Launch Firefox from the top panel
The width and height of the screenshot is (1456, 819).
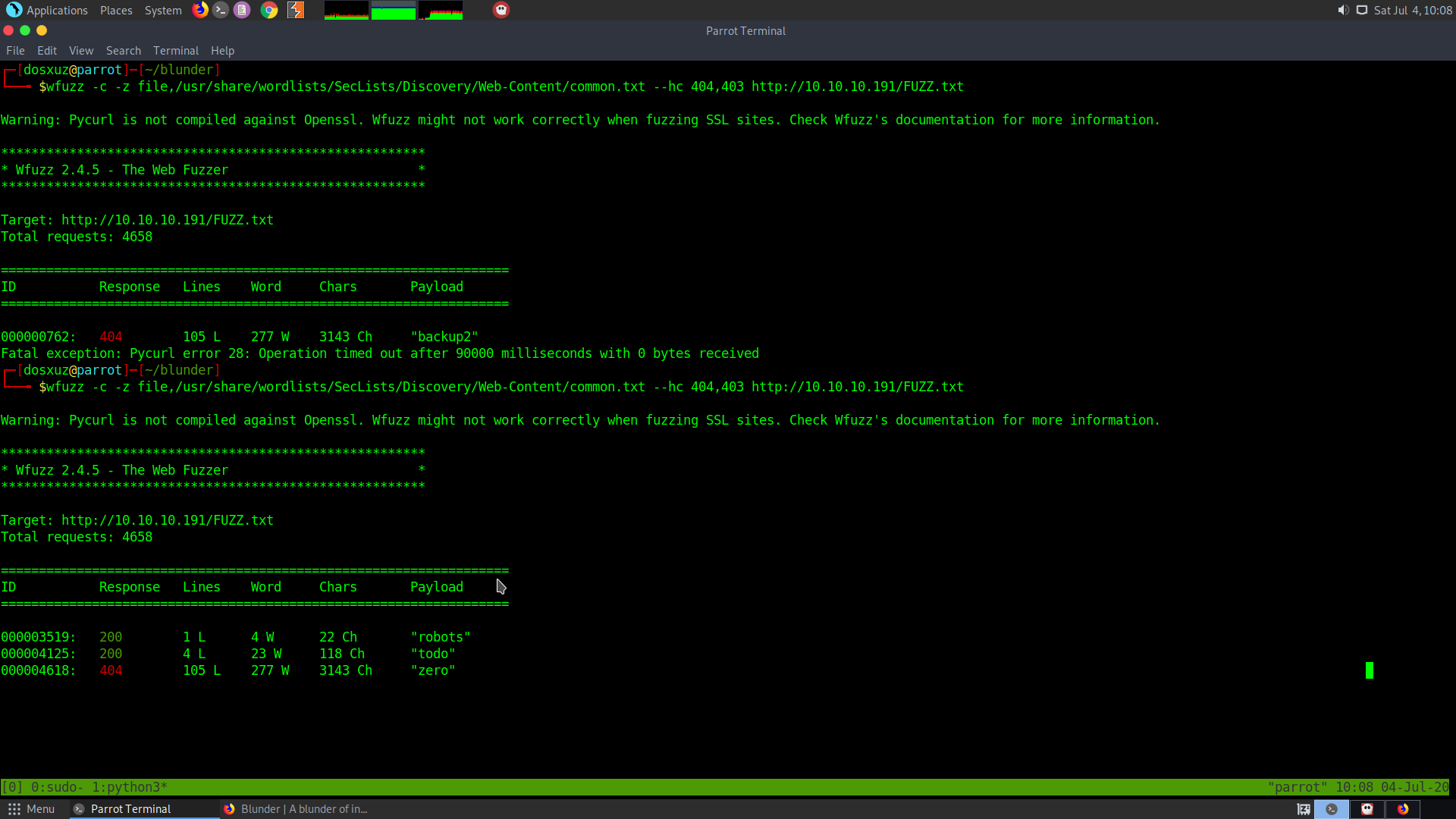coord(200,10)
